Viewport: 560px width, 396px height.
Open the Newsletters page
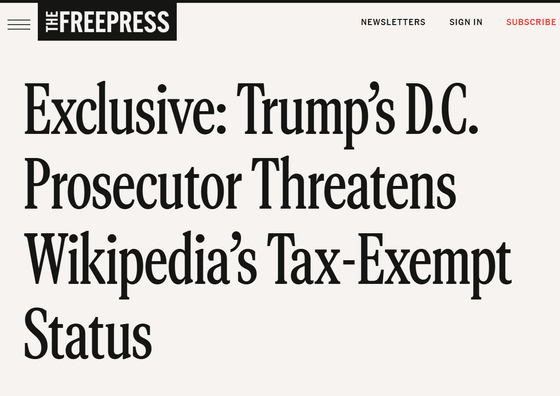(x=393, y=22)
